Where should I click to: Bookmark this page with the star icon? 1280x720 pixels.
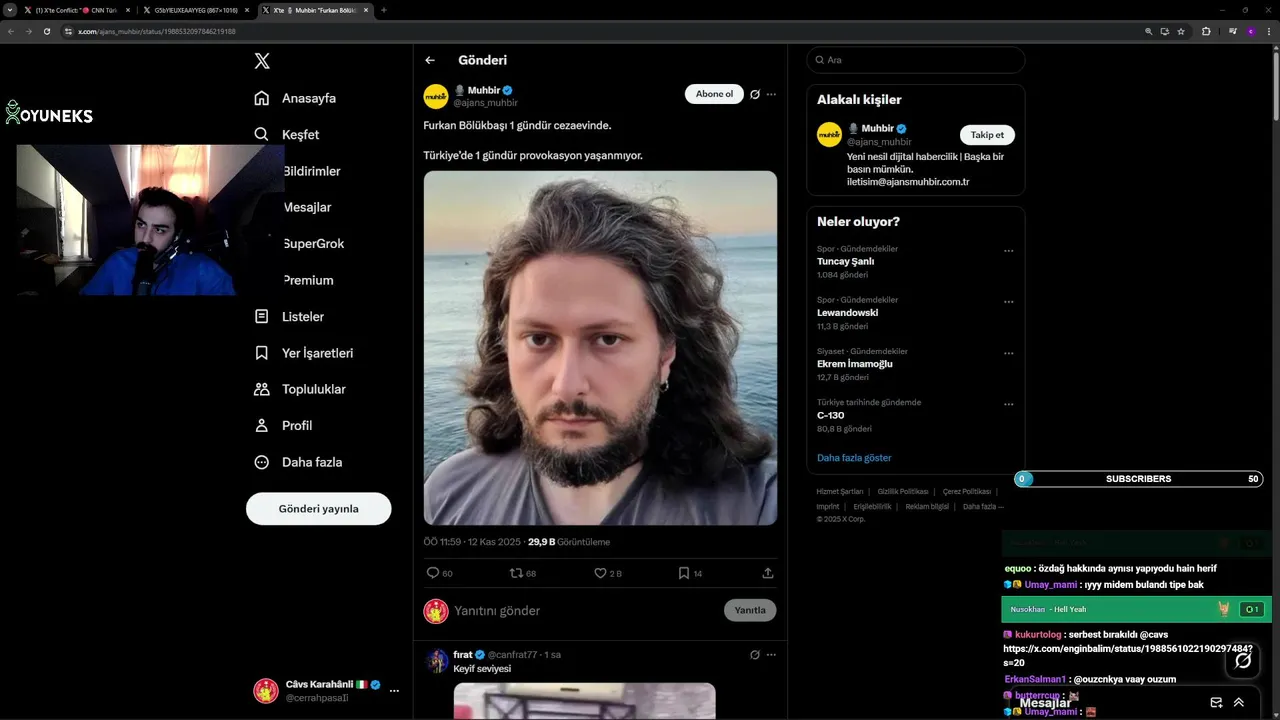coord(1181,31)
